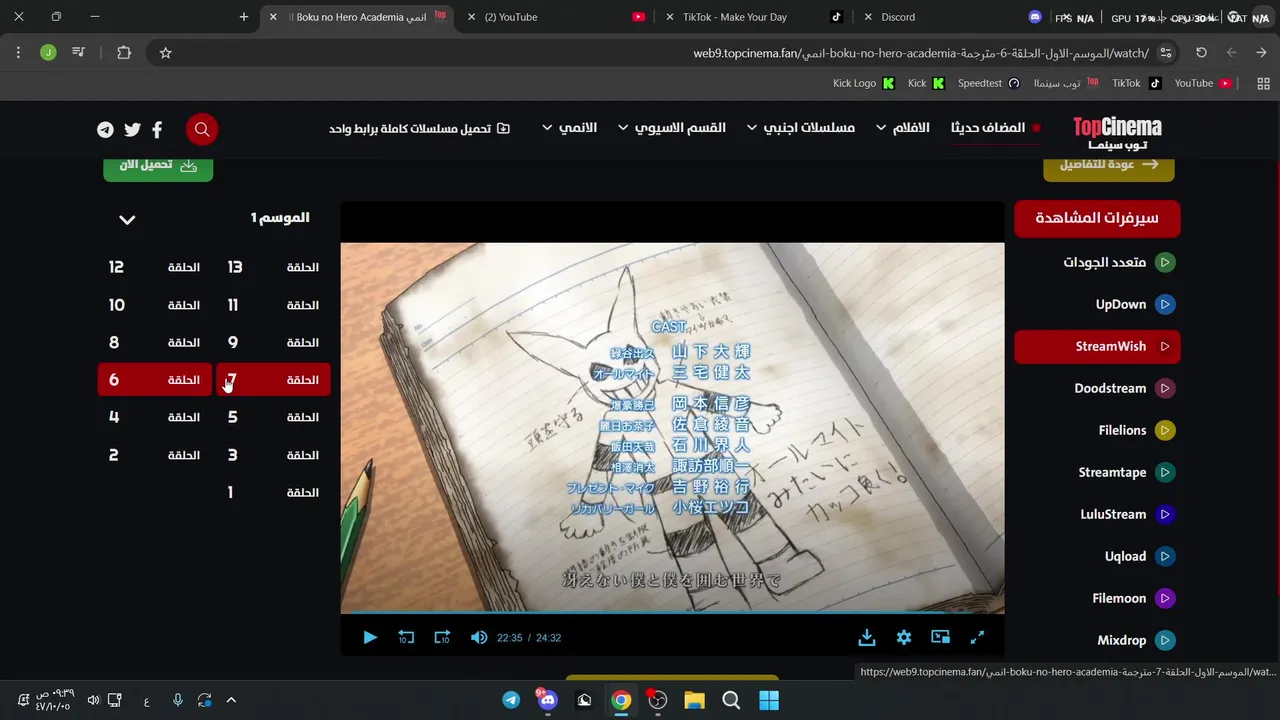
Task: Download the video from the player toolbar
Action: point(867,637)
